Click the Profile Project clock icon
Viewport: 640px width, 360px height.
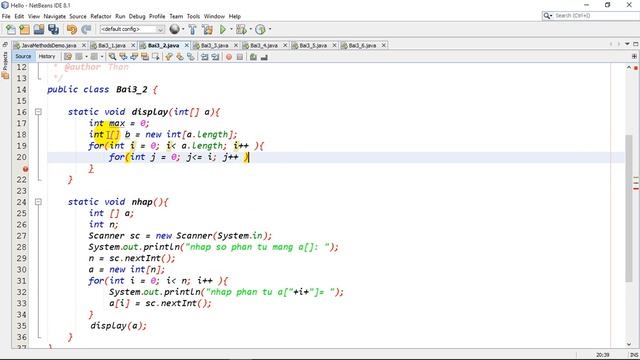tap(260, 29)
